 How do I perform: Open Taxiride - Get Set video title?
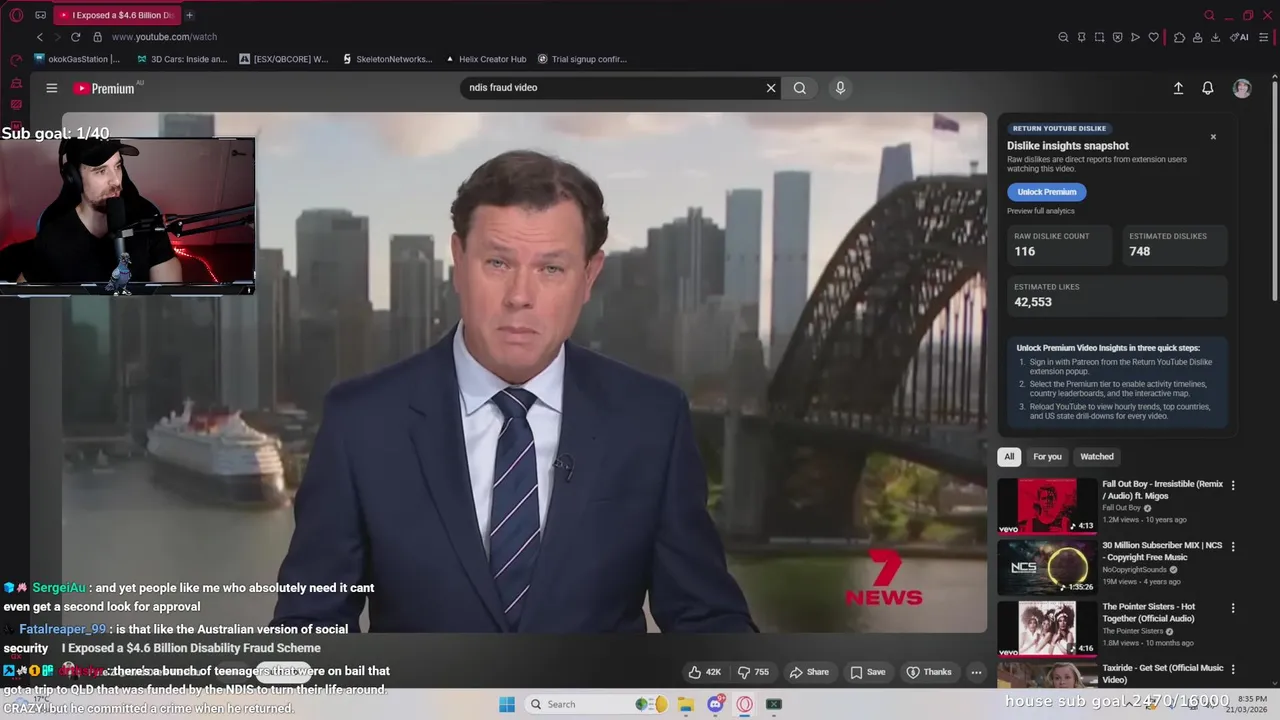point(1162,674)
